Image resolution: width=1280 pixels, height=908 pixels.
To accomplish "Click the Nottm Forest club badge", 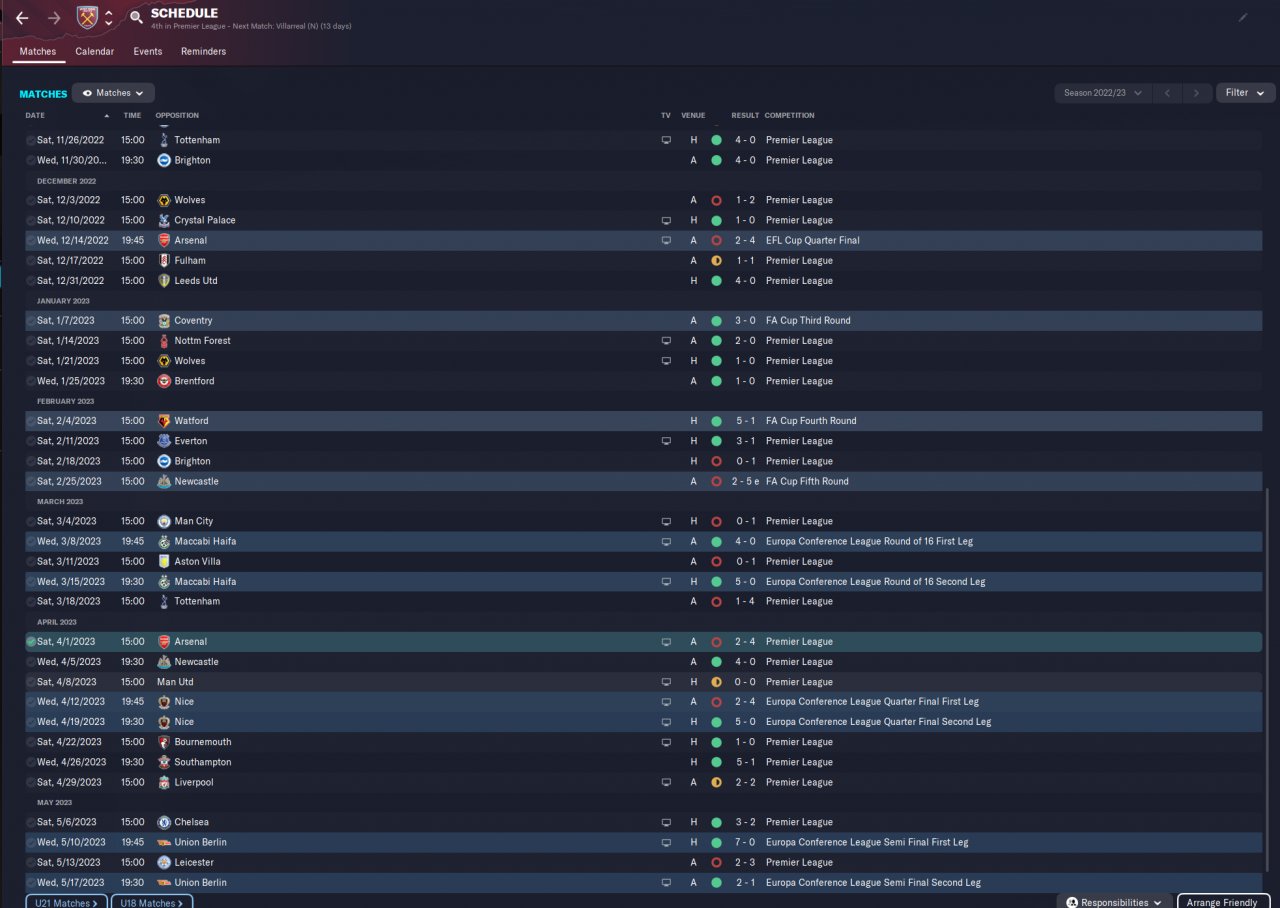I will click(164, 341).
